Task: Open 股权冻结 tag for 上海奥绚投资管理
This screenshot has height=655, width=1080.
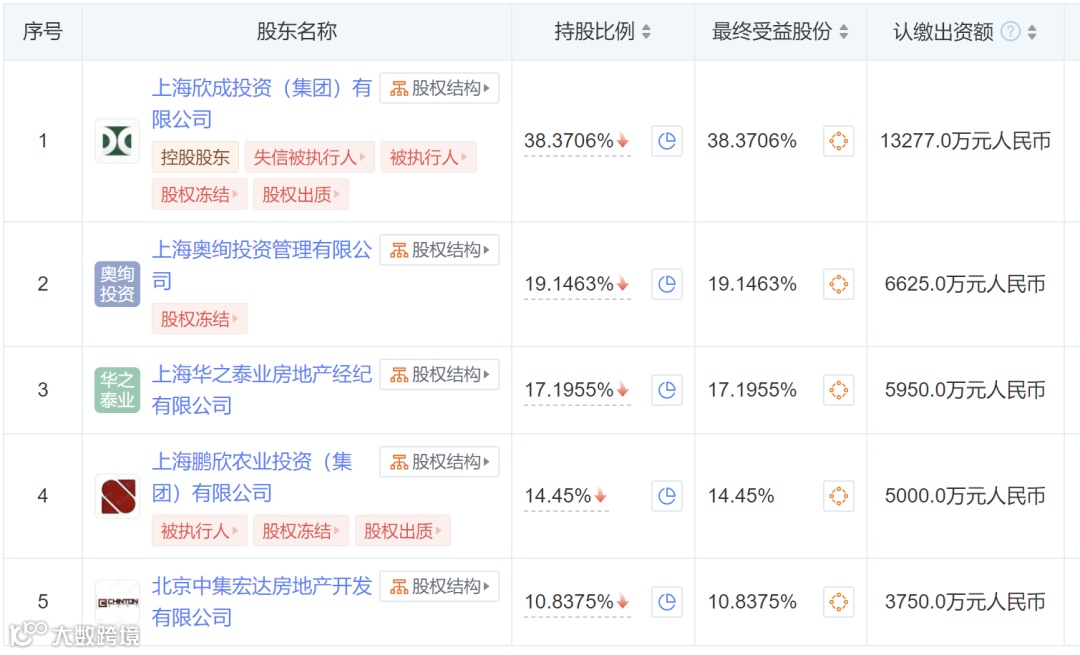Action: 200,319
